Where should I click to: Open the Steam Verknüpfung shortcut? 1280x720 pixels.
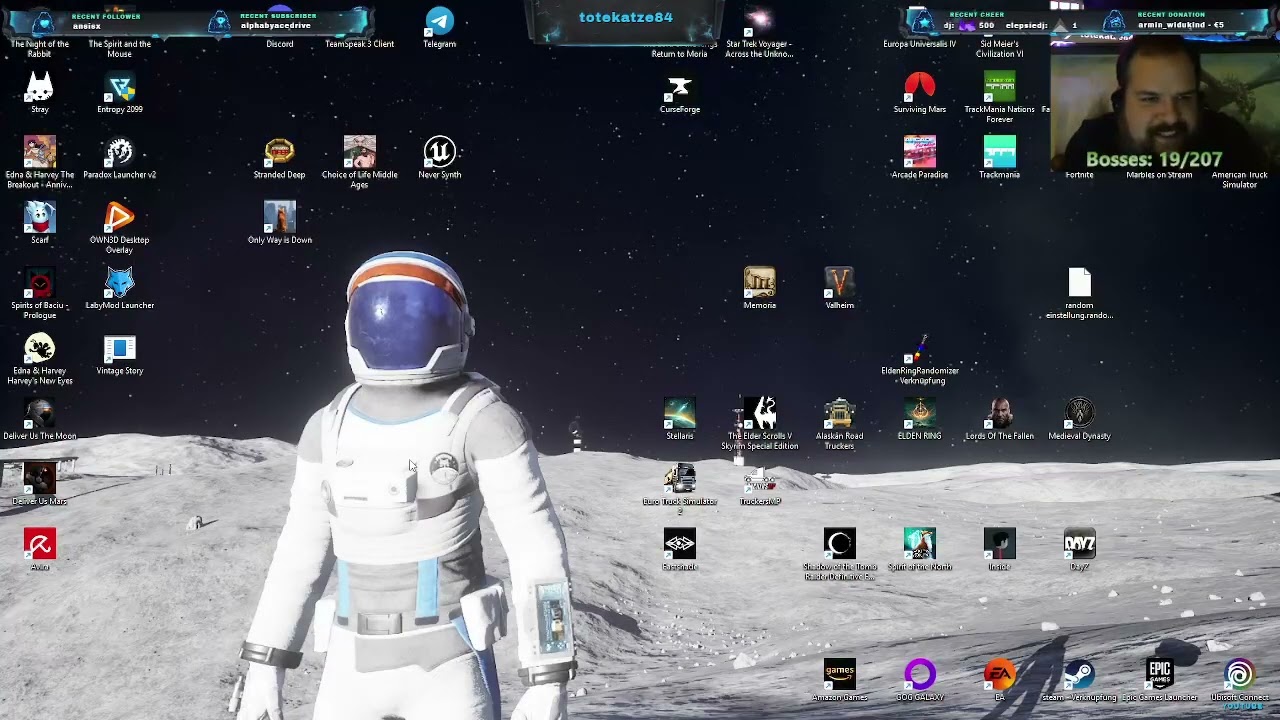click(1080, 674)
